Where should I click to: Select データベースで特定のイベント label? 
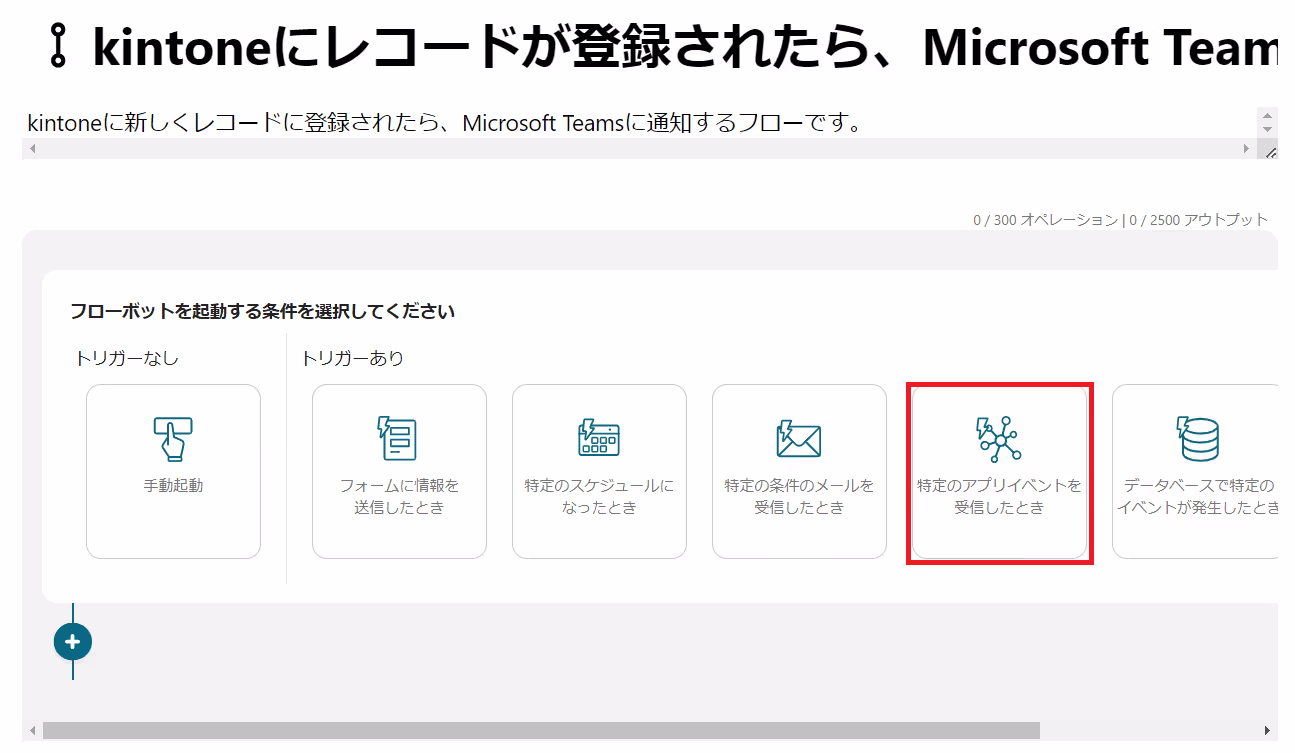1198,497
